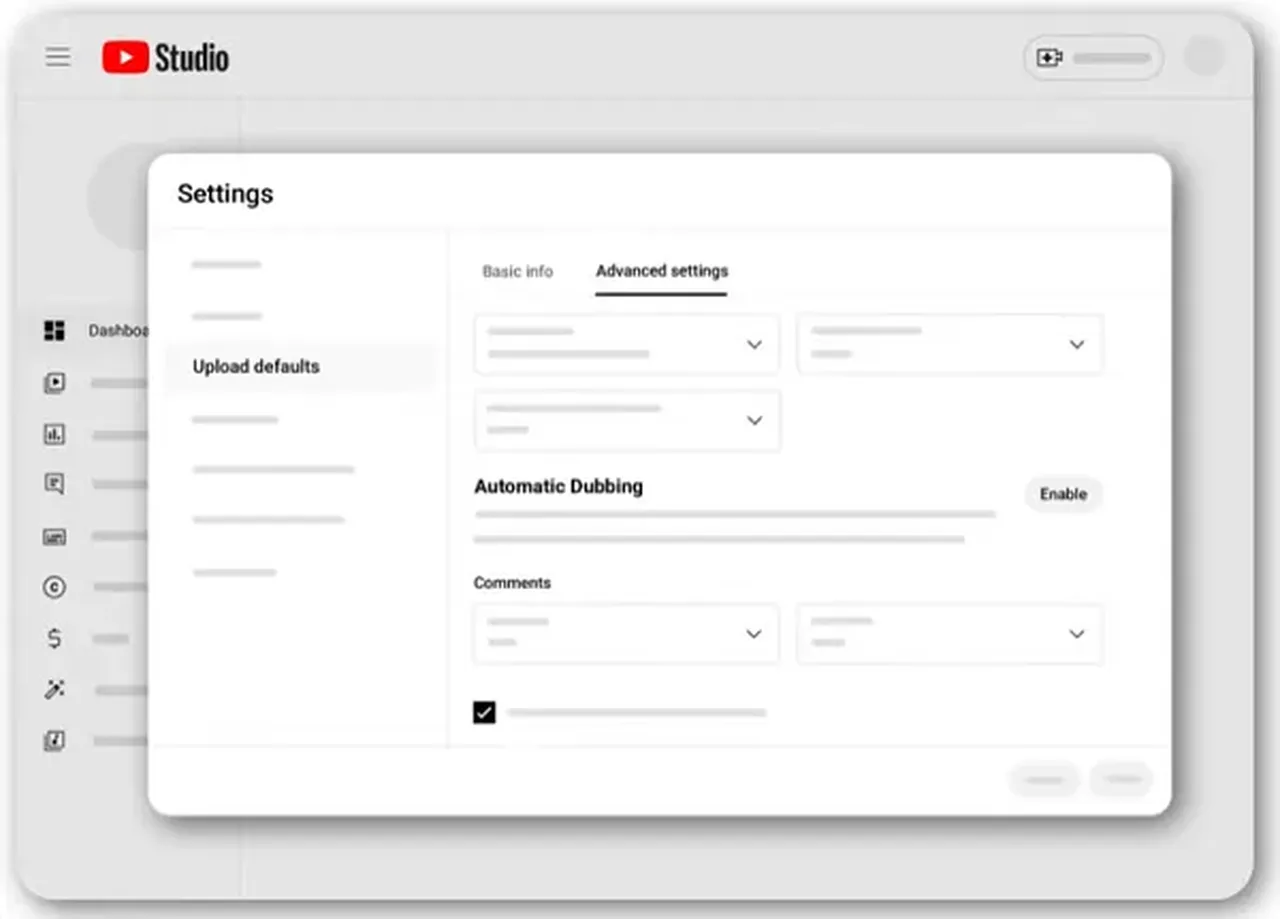1280x919 pixels.
Task: Open the Customization magic wand icon
Action: coord(54,690)
